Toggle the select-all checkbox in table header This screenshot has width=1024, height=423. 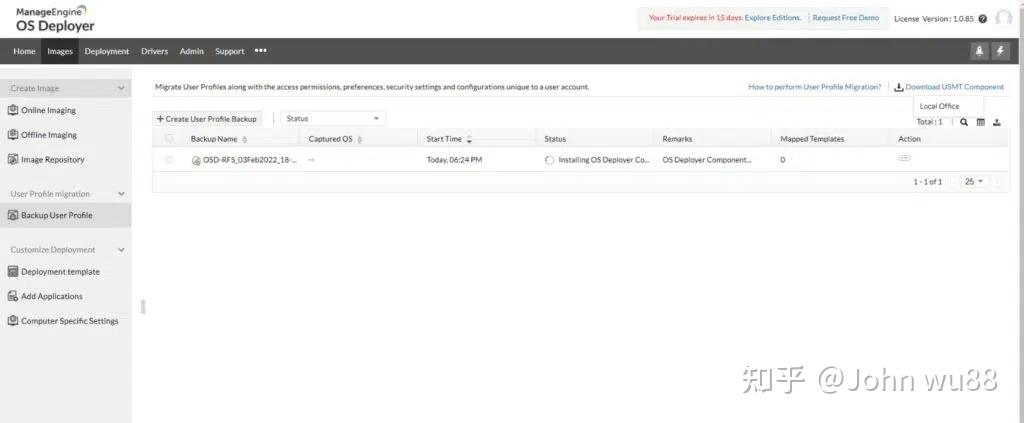tap(169, 138)
